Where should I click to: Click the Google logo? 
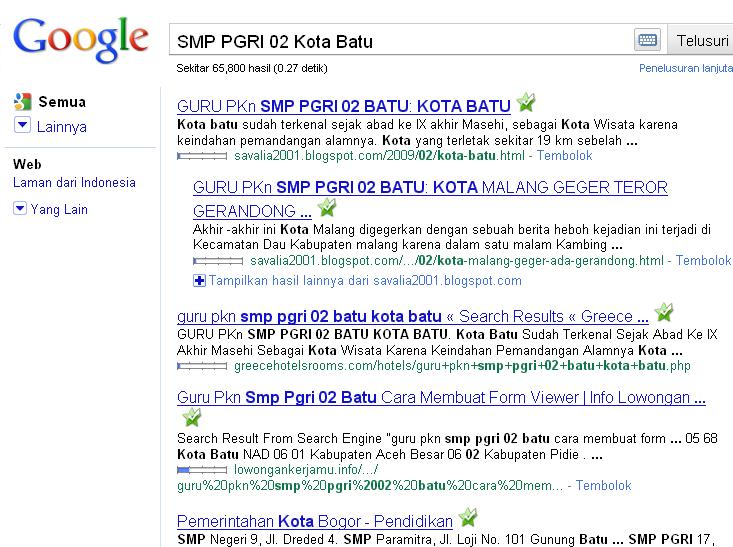80,39
